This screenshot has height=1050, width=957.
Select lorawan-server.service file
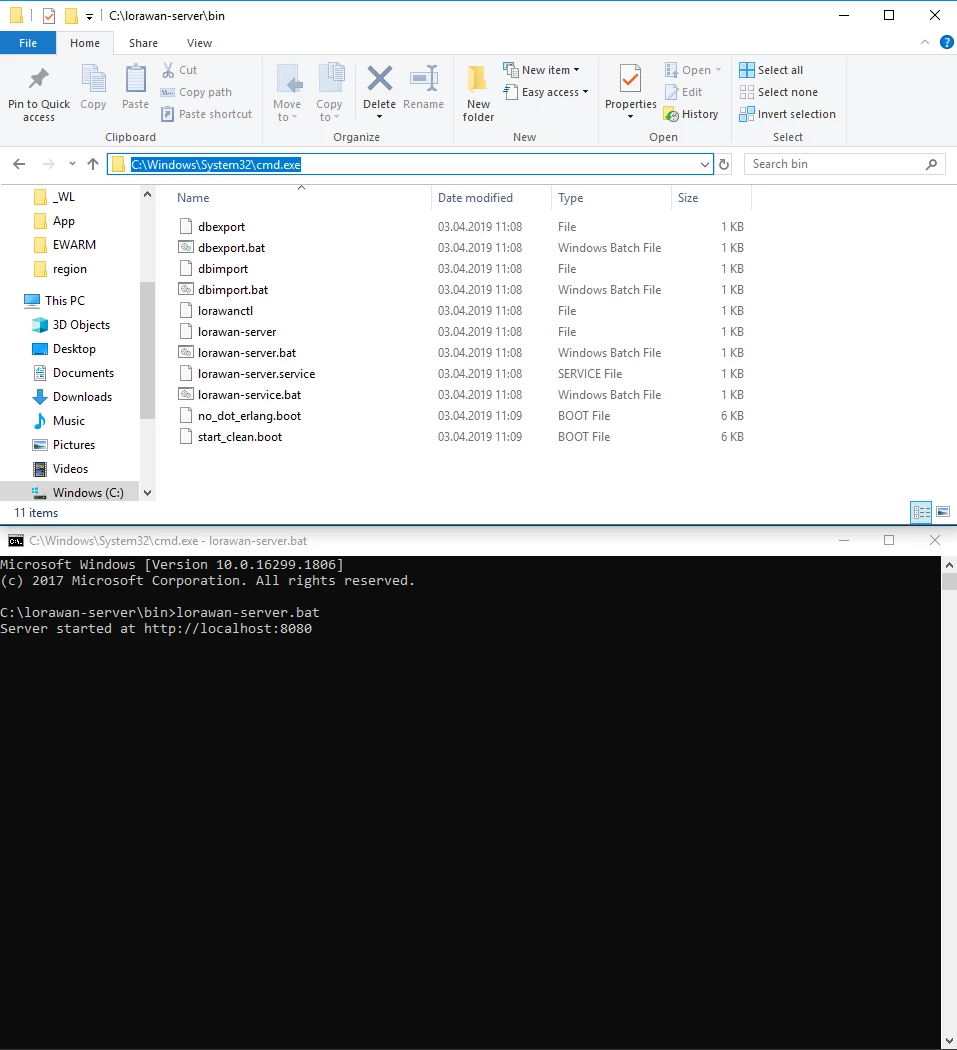(256, 374)
